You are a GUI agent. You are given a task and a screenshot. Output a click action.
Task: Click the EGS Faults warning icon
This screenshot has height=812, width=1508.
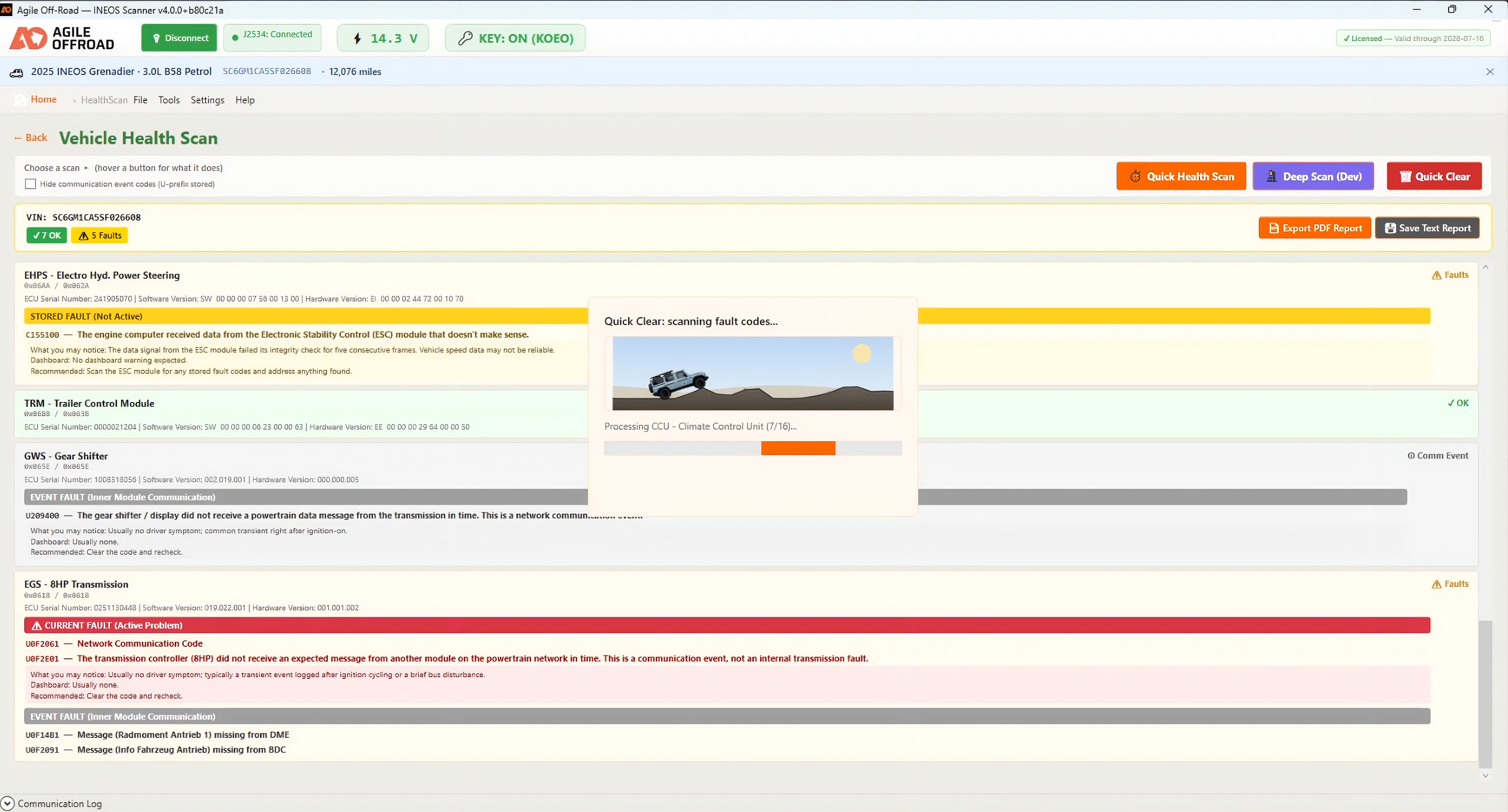point(1437,584)
